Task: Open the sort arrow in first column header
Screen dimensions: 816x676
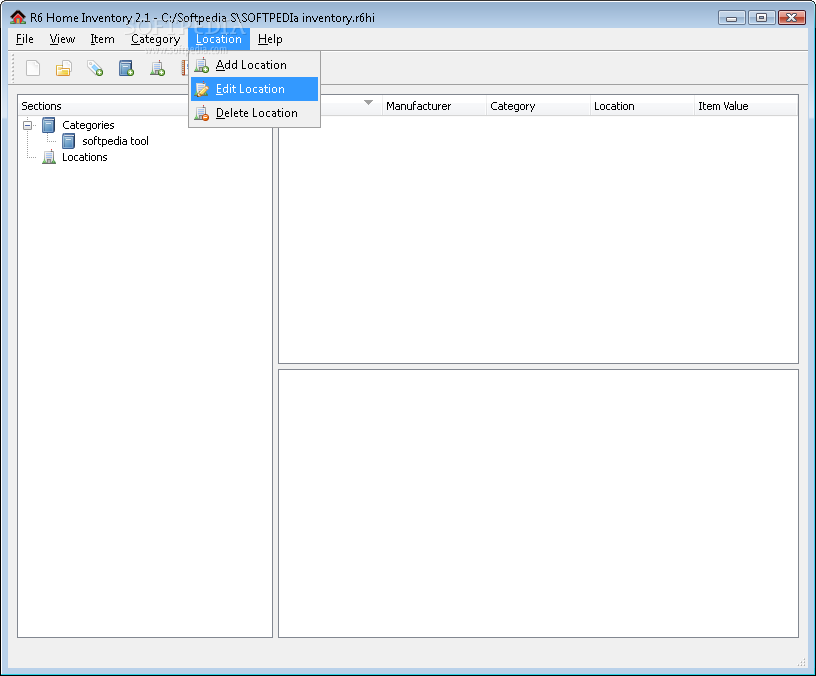Action: click(368, 103)
